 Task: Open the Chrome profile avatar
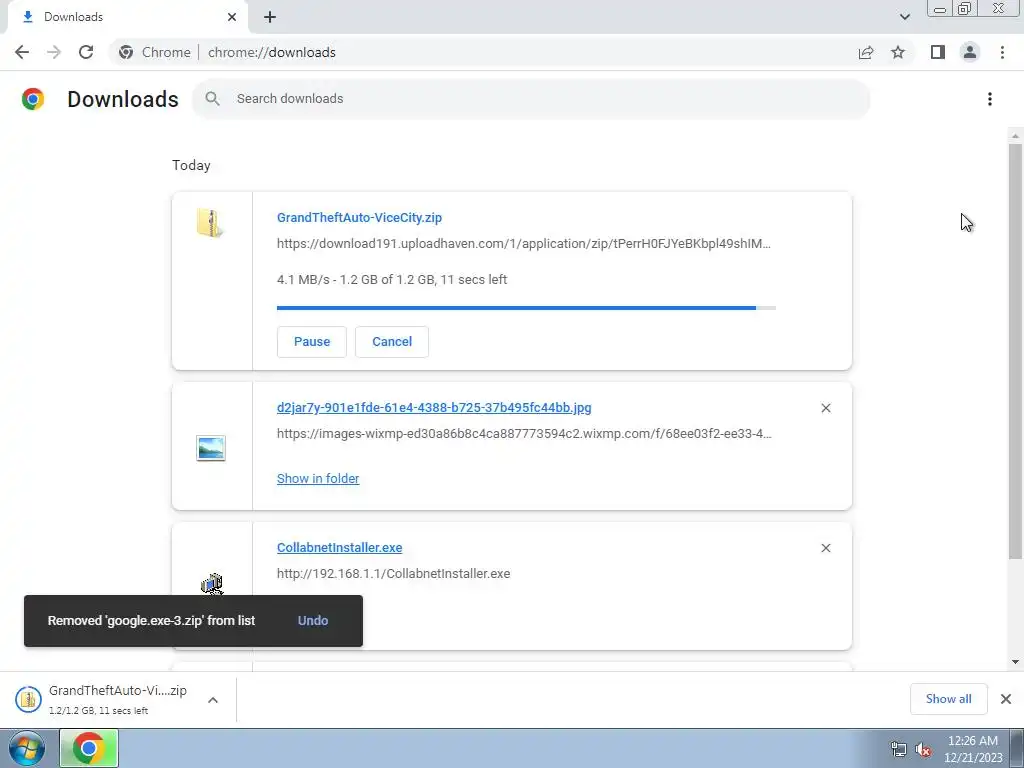coord(970,52)
